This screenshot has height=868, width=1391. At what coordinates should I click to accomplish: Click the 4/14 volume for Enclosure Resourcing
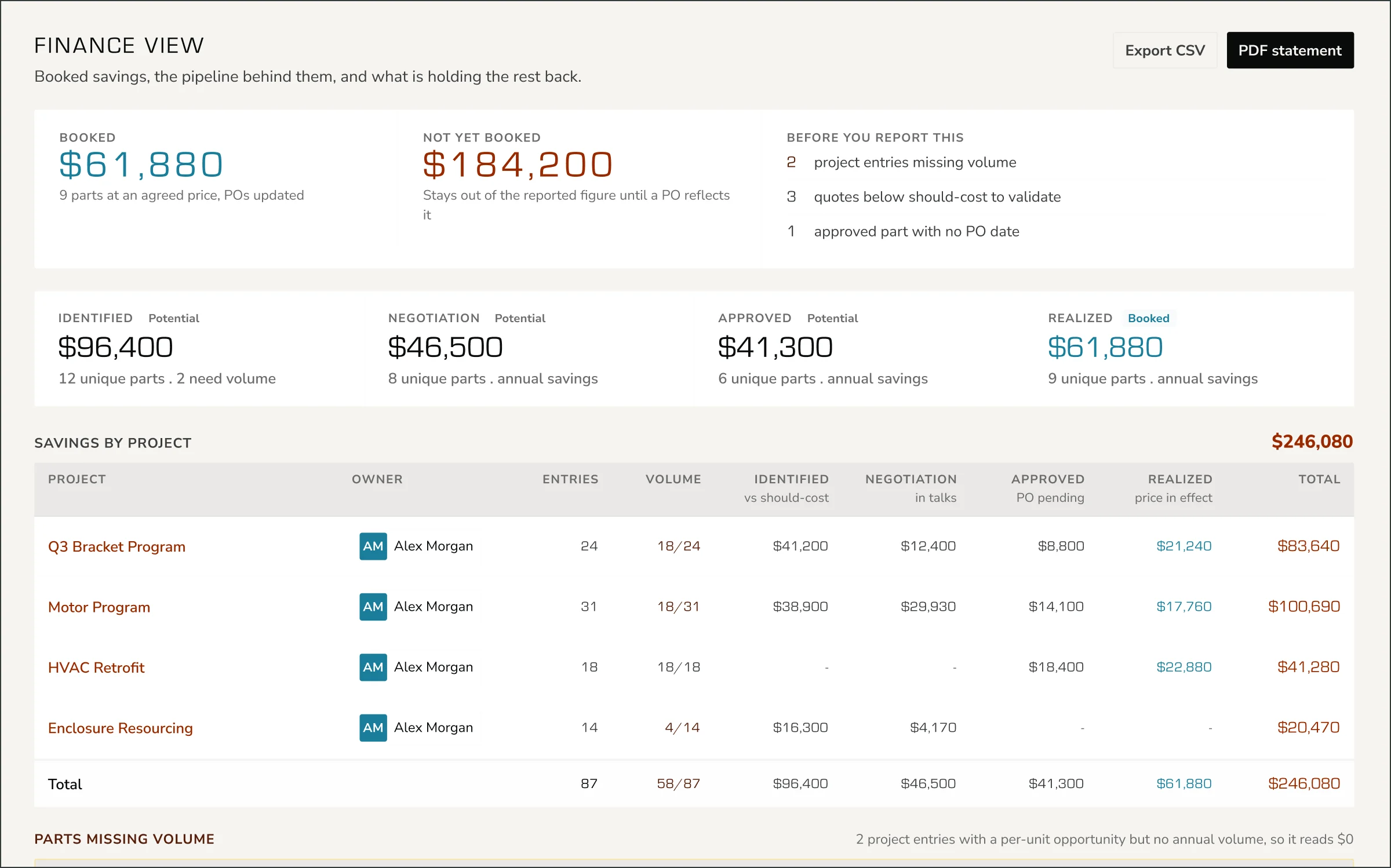[x=682, y=728]
